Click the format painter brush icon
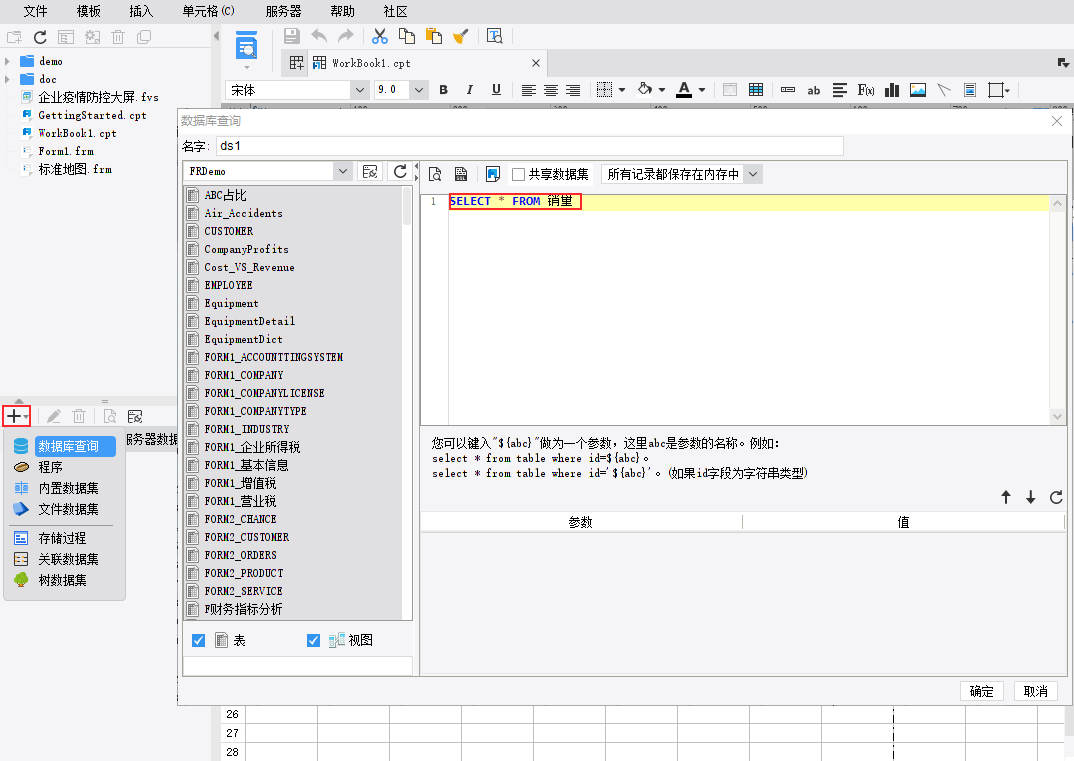Viewport: 1074px width, 761px height. point(460,36)
